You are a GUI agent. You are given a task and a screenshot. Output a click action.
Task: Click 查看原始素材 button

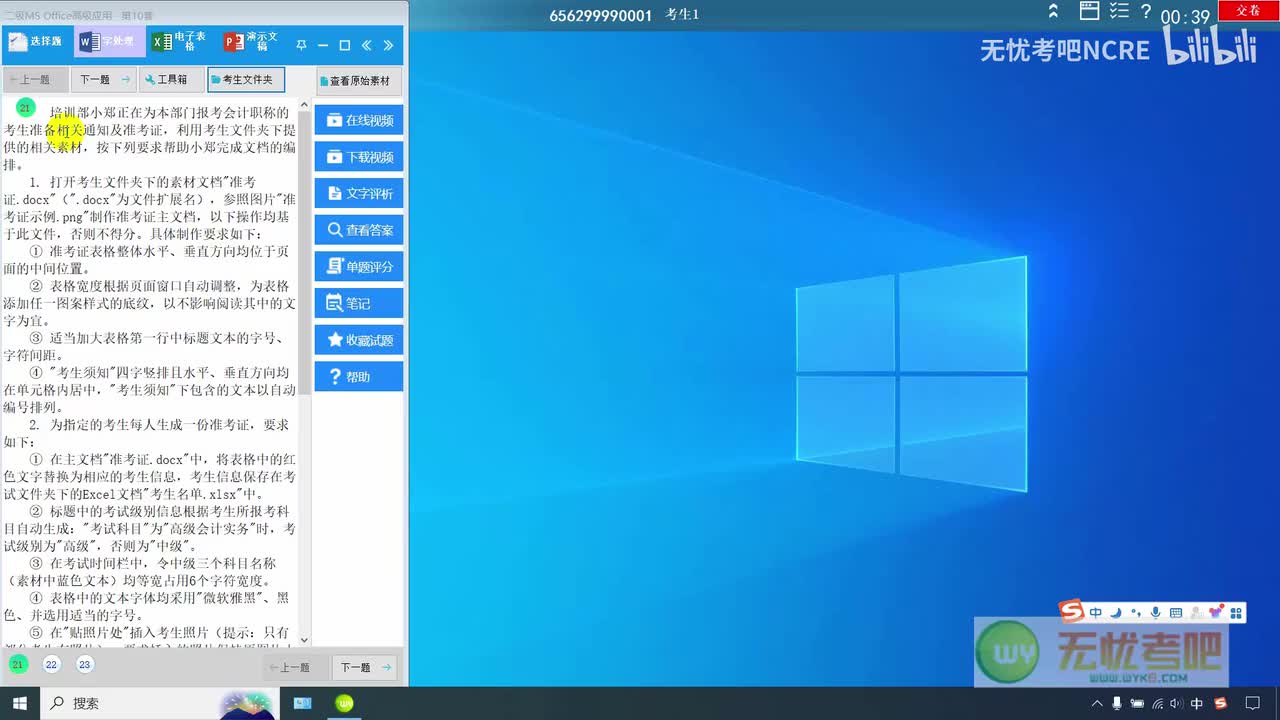point(359,81)
